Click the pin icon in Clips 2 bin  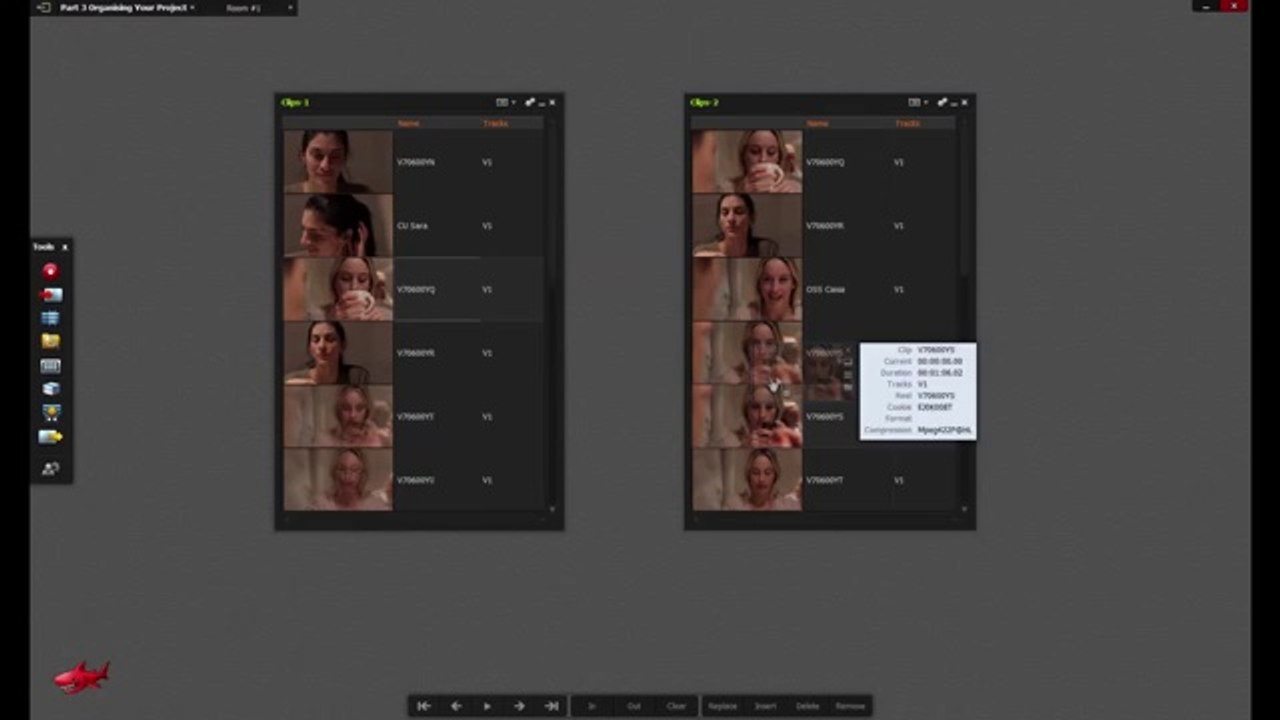point(942,102)
